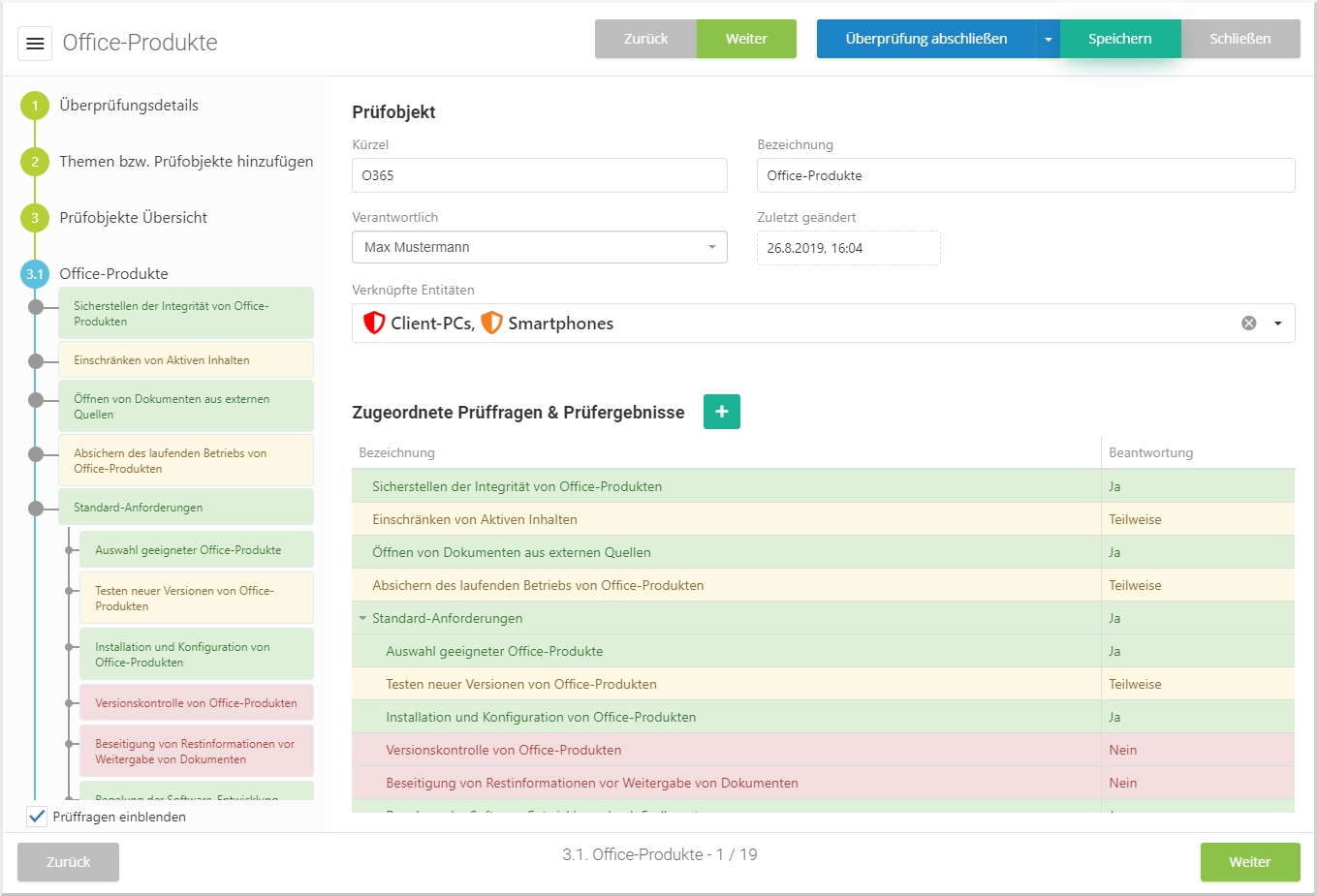
Task: Expand the Verknüpfte Entitäten dropdown arrow
Action: tap(1278, 324)
